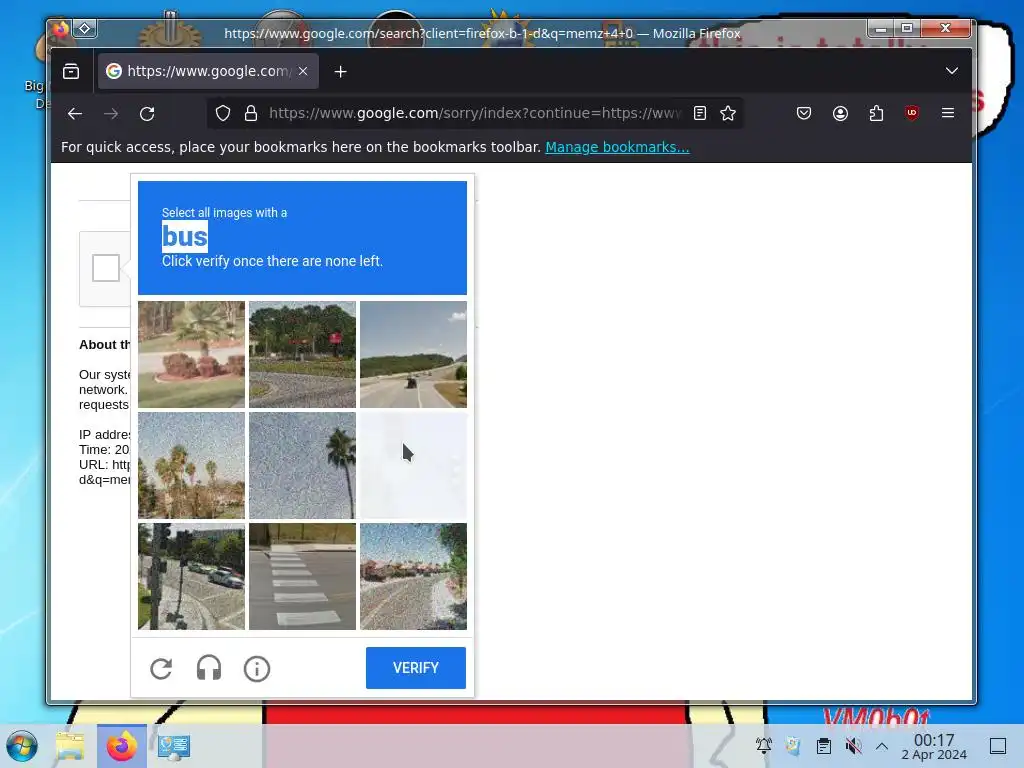Open the captcha help info icon
Image resolution: width=1024 pixels, height=768 pixels.
pos(257,669)
